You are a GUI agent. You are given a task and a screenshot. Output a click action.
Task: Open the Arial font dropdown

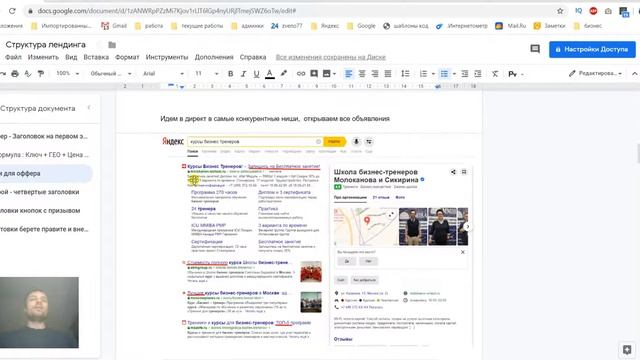163,73
